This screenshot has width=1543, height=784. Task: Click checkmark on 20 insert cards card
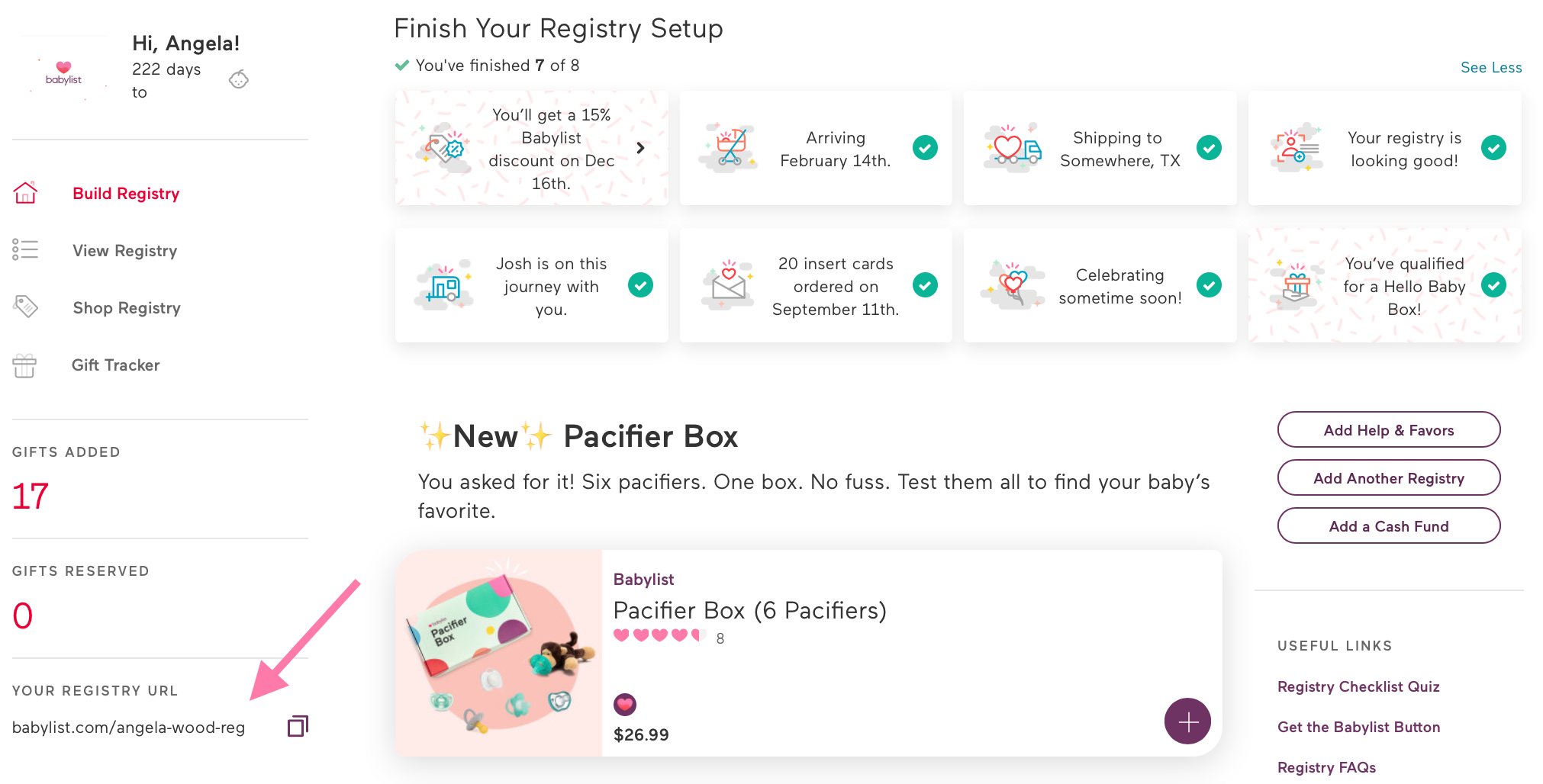(925, 285)
